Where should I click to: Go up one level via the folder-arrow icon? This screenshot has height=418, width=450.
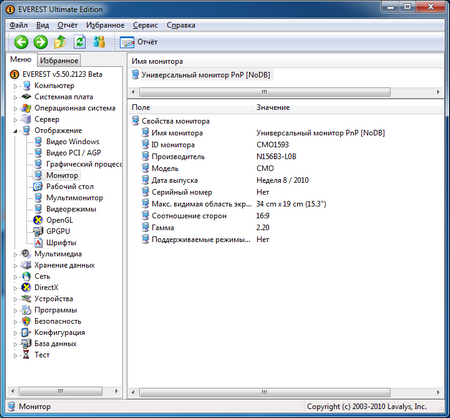pos(60,42)
